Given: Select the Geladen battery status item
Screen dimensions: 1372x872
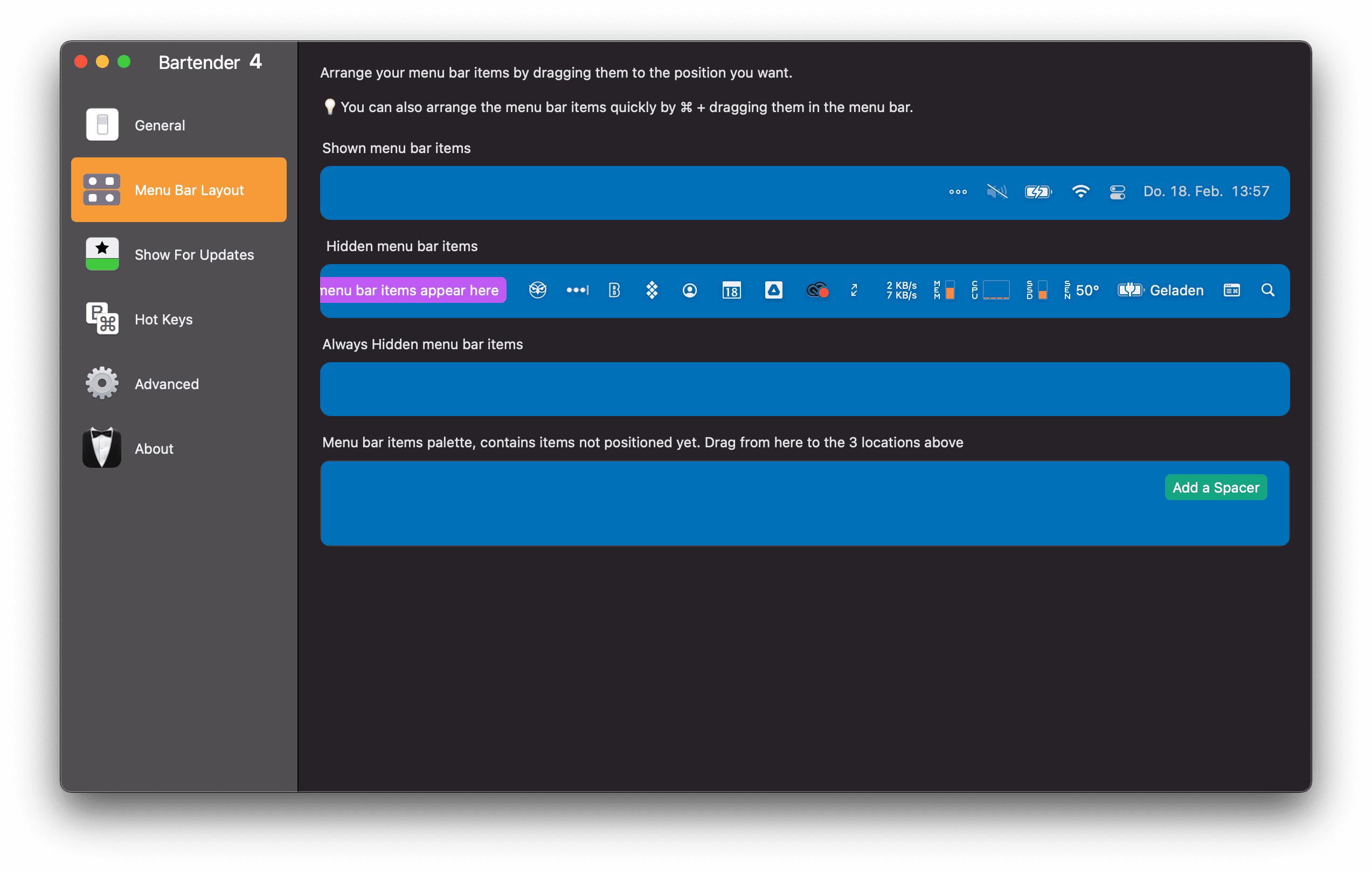Looking at the screenshot, I should [1161, 290].
